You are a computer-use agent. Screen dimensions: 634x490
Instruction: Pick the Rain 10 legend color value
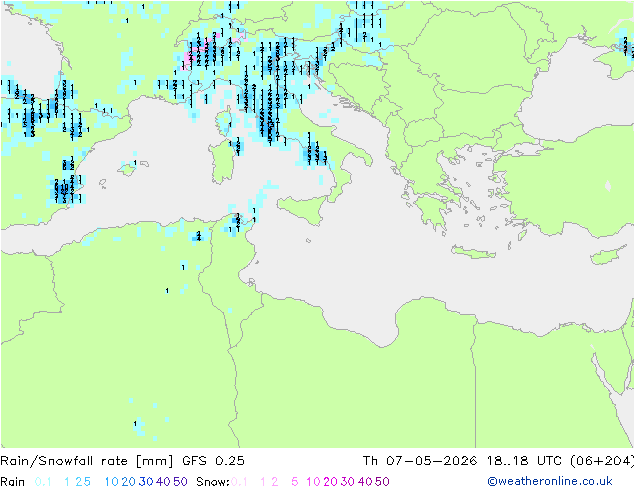112,482
